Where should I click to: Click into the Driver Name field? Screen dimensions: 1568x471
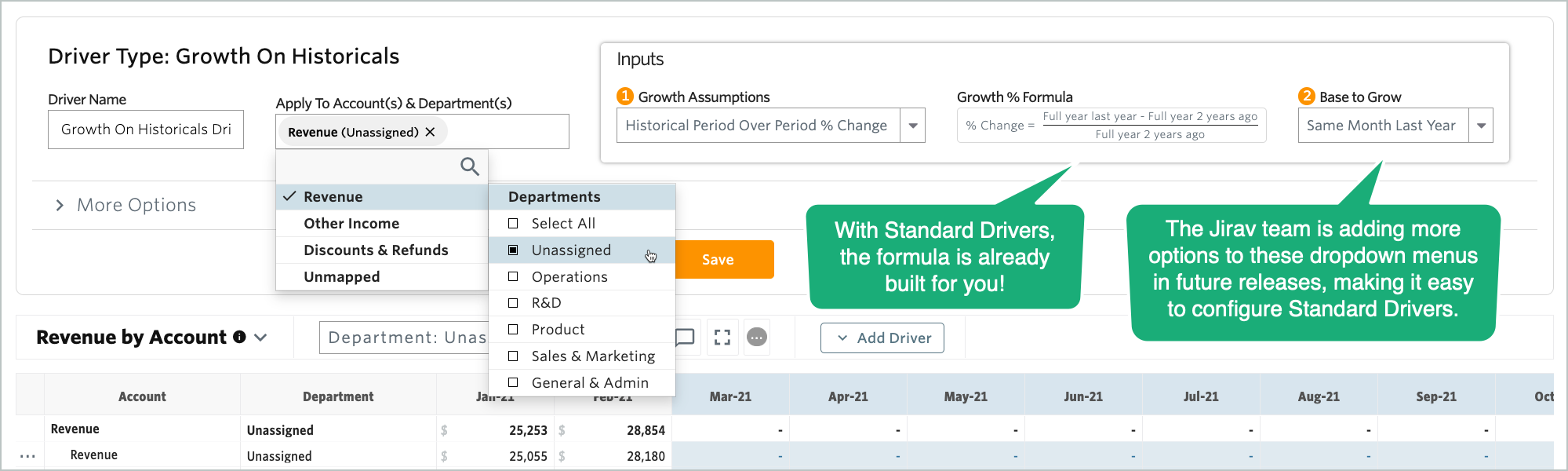tap(146, 130)
